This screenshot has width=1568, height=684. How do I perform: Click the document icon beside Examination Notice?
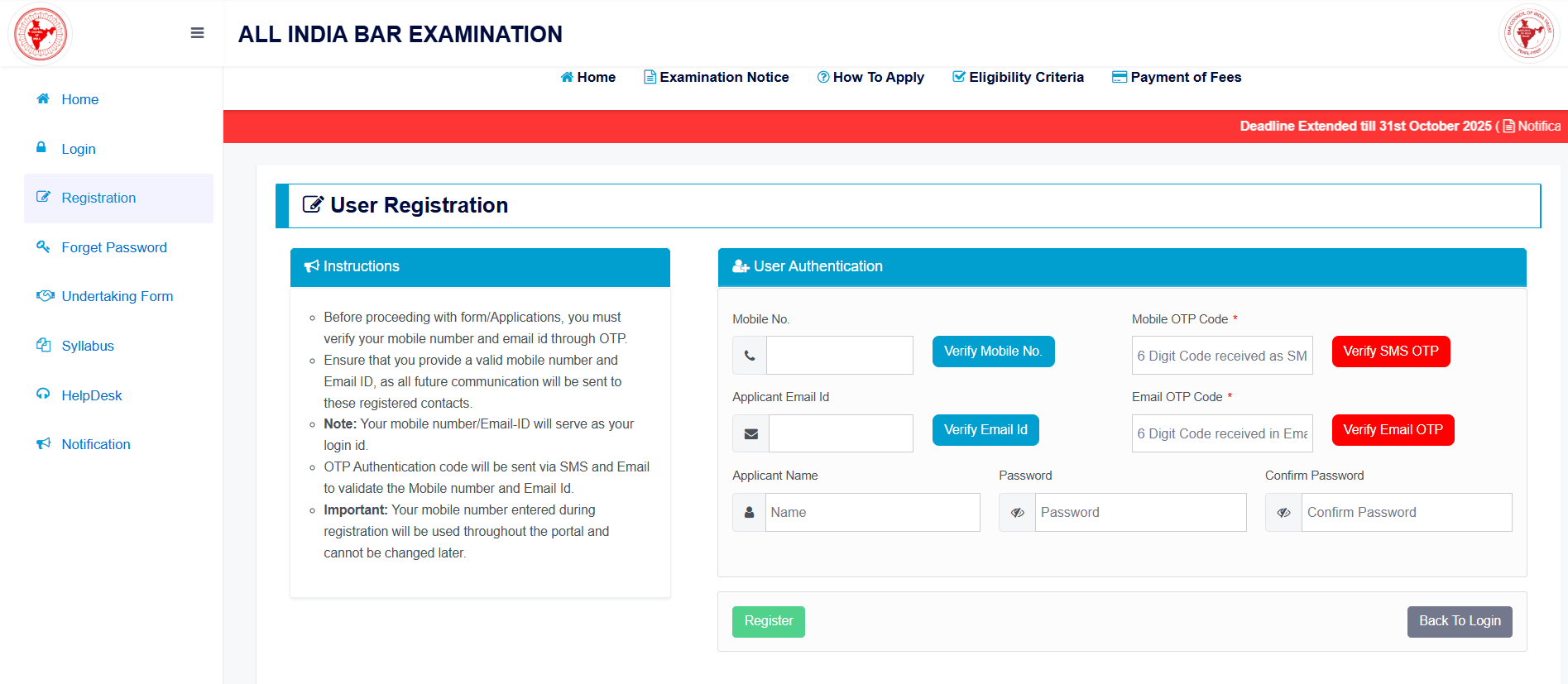[x=650, y=77]
